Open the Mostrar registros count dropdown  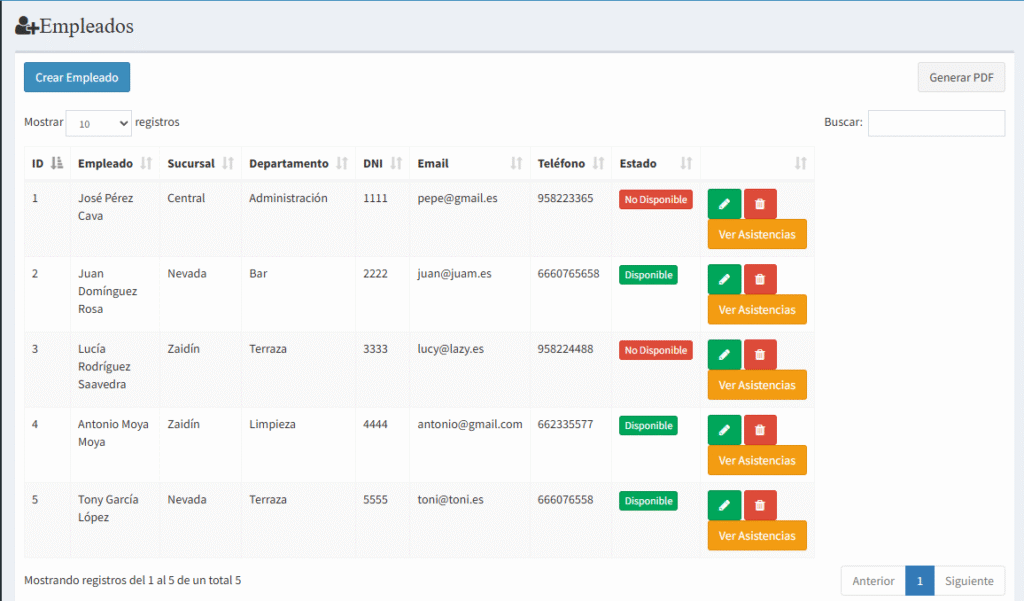tap(98, 123)
